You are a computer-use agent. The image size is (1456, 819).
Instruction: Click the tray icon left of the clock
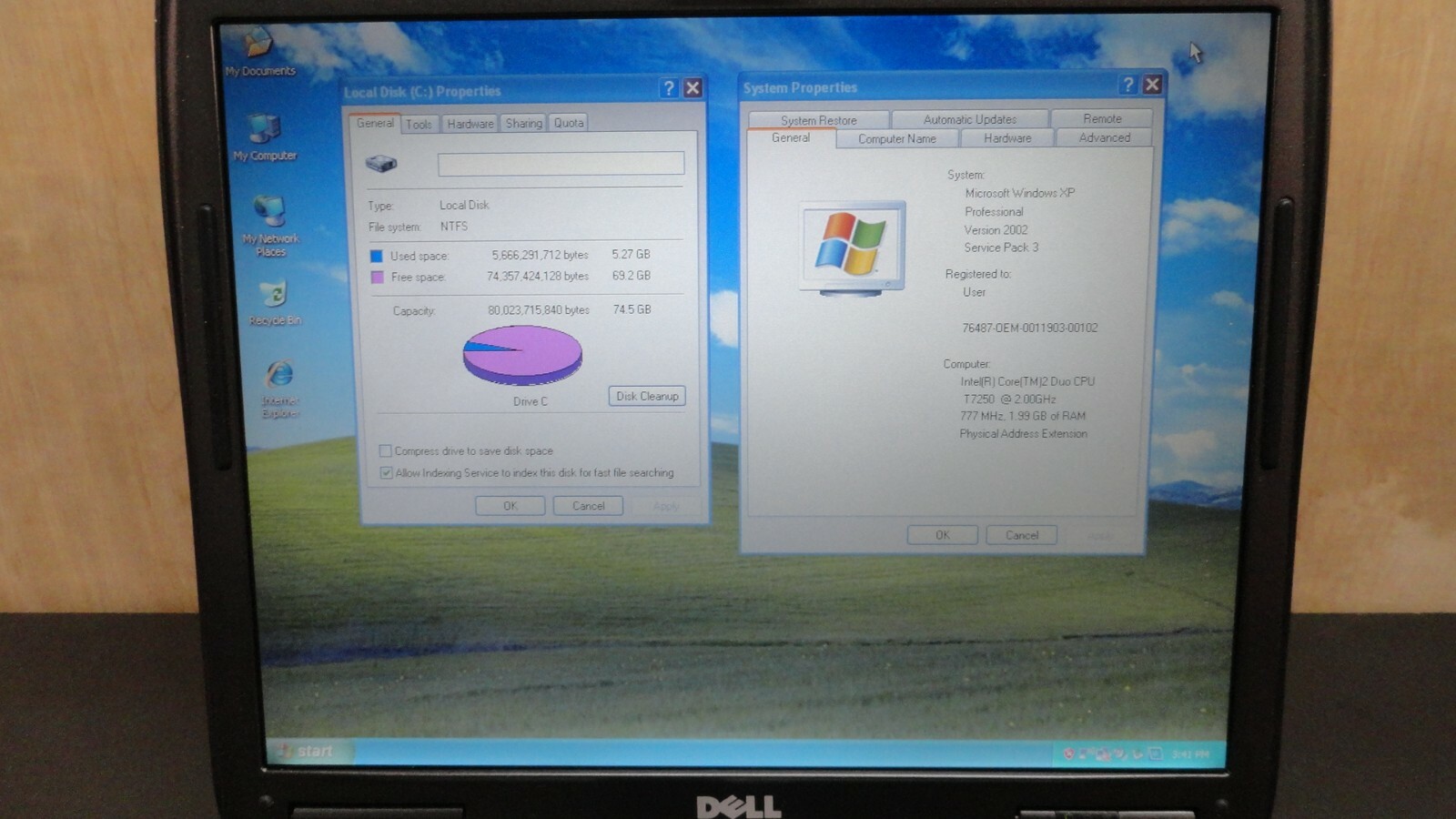tap(1156, 753)
